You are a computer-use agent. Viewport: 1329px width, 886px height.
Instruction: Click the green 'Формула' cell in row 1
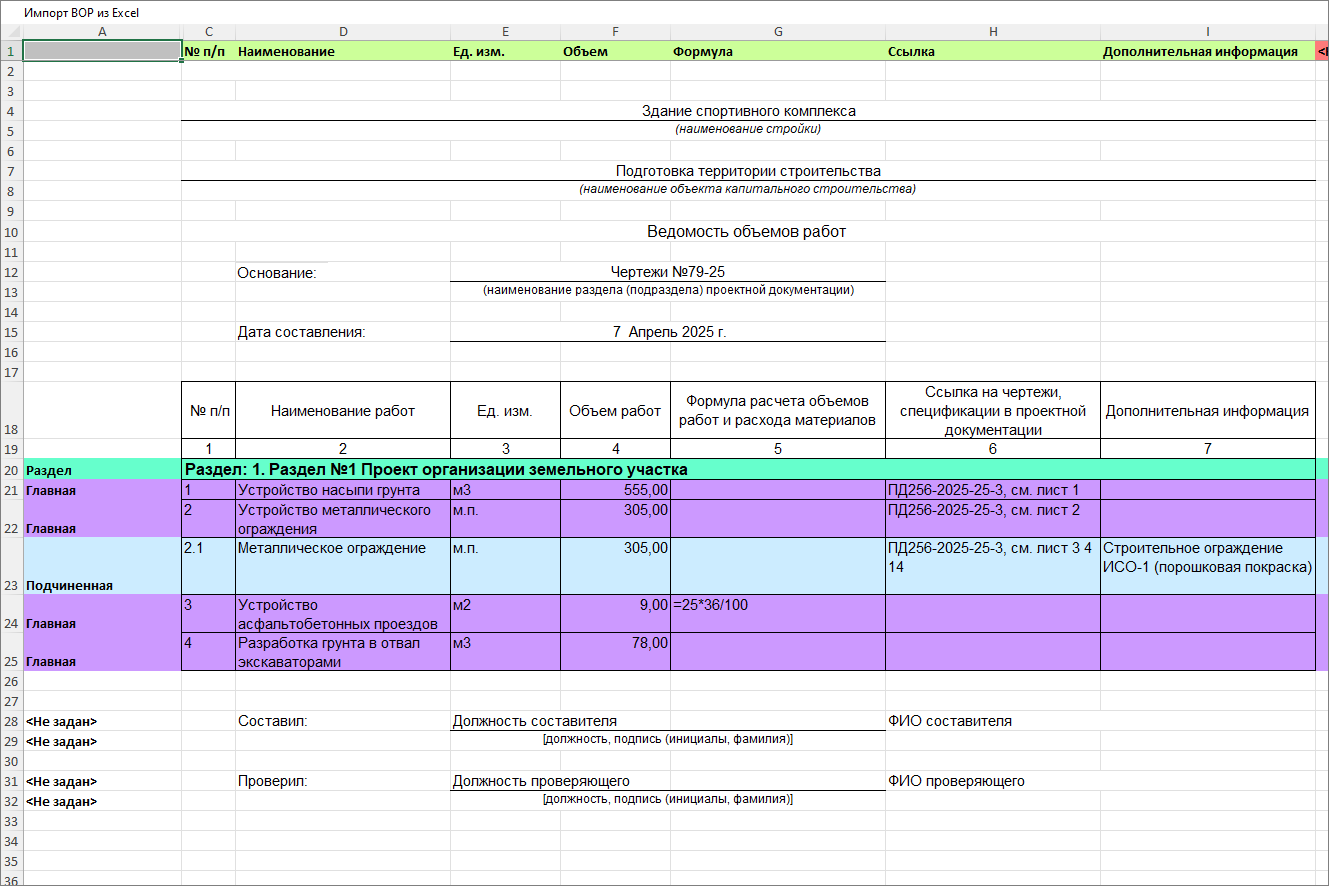[x=777, y=52]
